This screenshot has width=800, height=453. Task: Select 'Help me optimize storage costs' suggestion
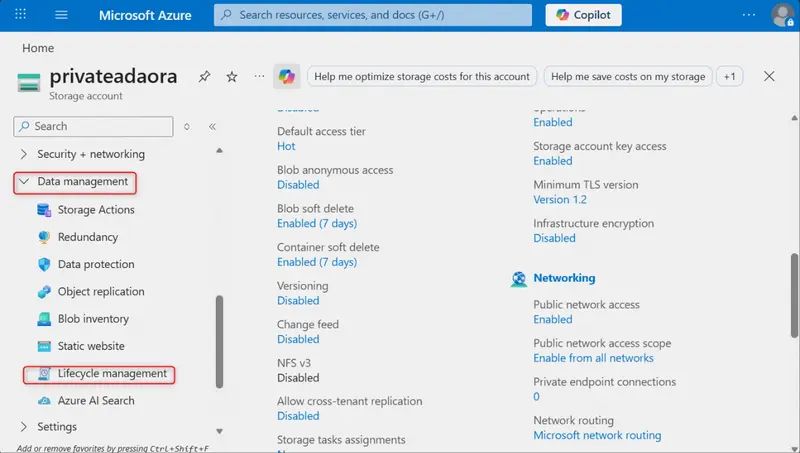coord(422,77)
